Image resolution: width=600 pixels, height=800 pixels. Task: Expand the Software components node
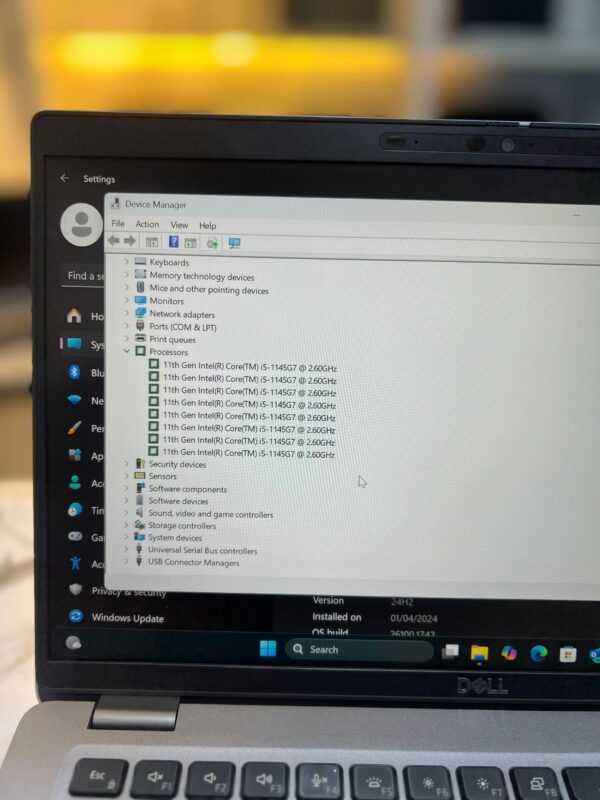(x=127, y=488)
